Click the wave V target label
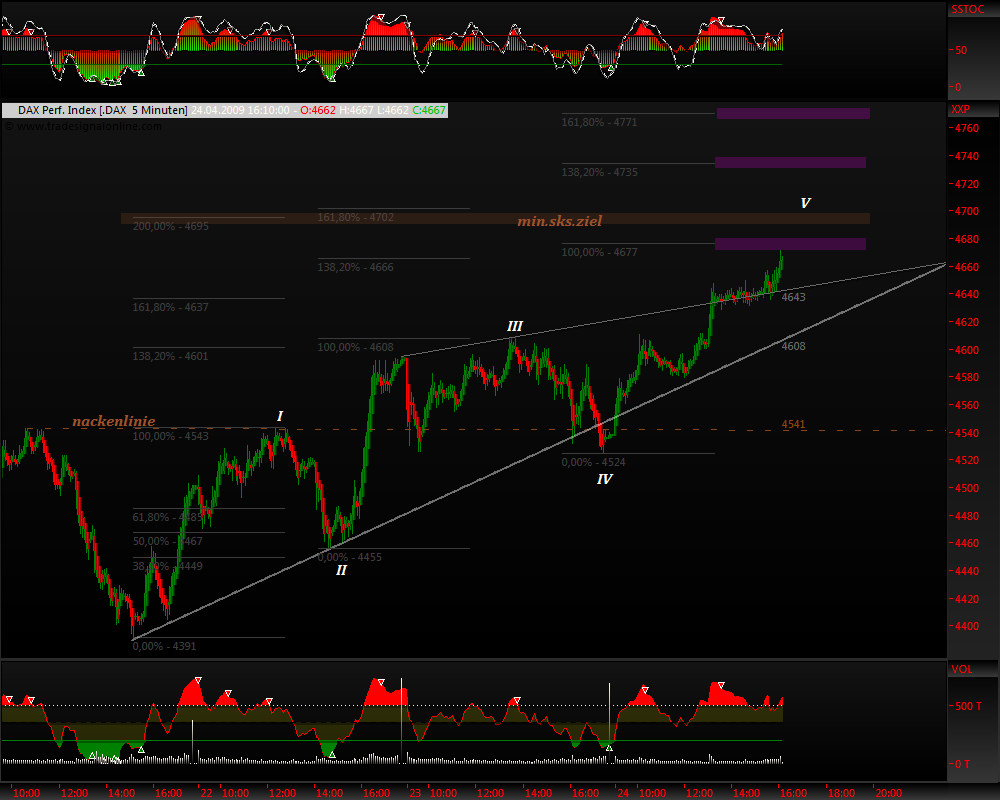 [x=805, y=203]
